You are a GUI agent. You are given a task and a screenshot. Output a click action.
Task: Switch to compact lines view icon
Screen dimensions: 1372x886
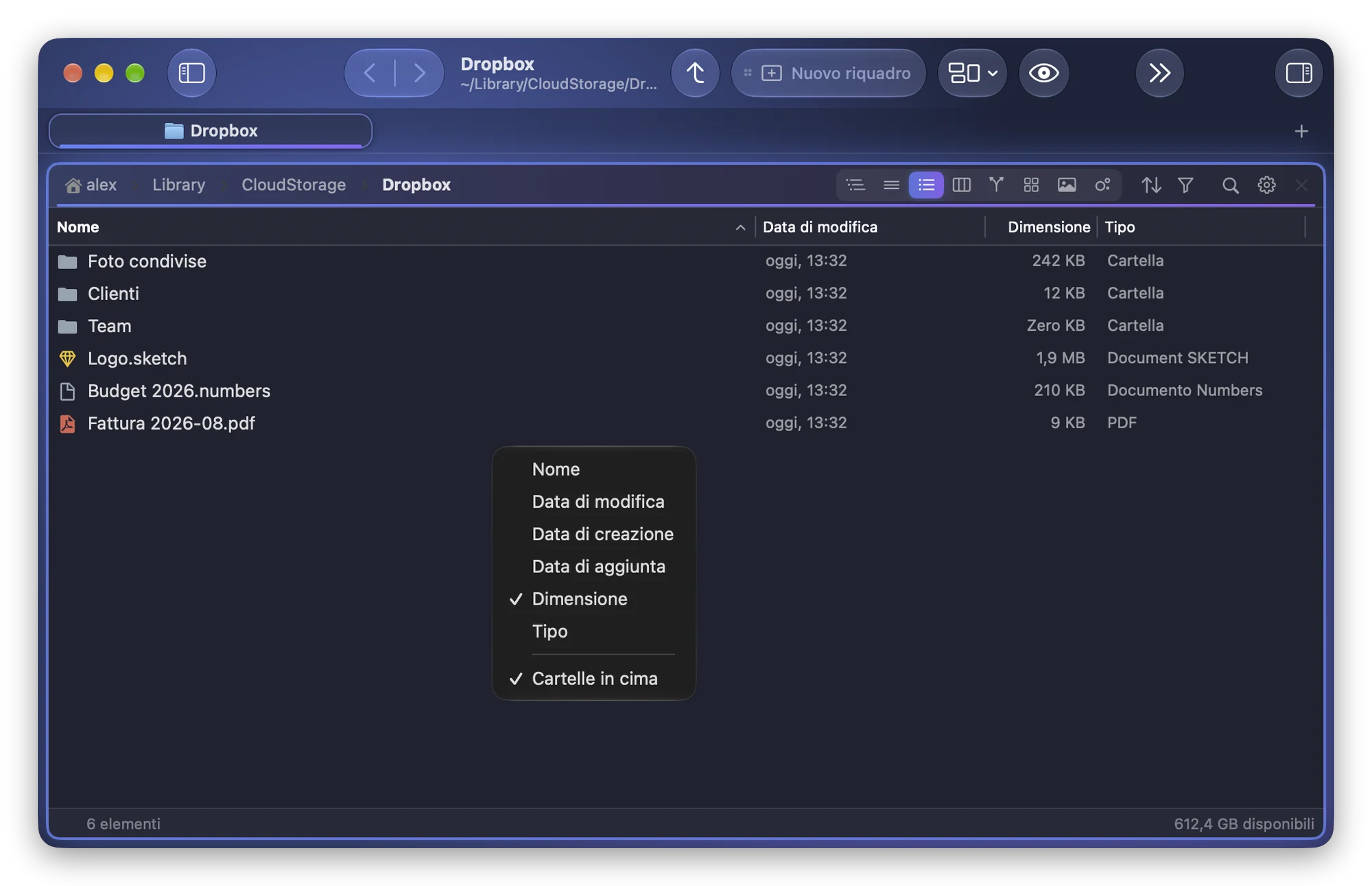point(891,185)
